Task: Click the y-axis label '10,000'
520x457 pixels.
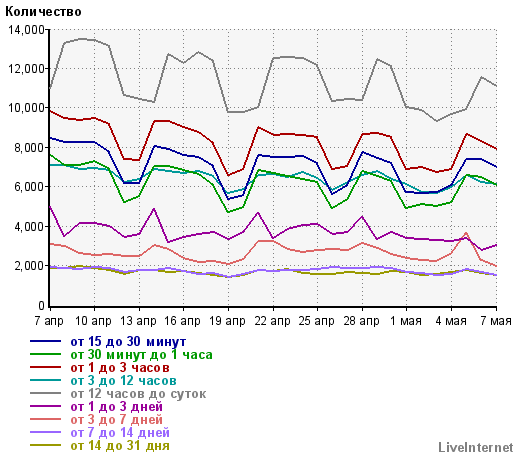Action: click(x=26, y=108)
